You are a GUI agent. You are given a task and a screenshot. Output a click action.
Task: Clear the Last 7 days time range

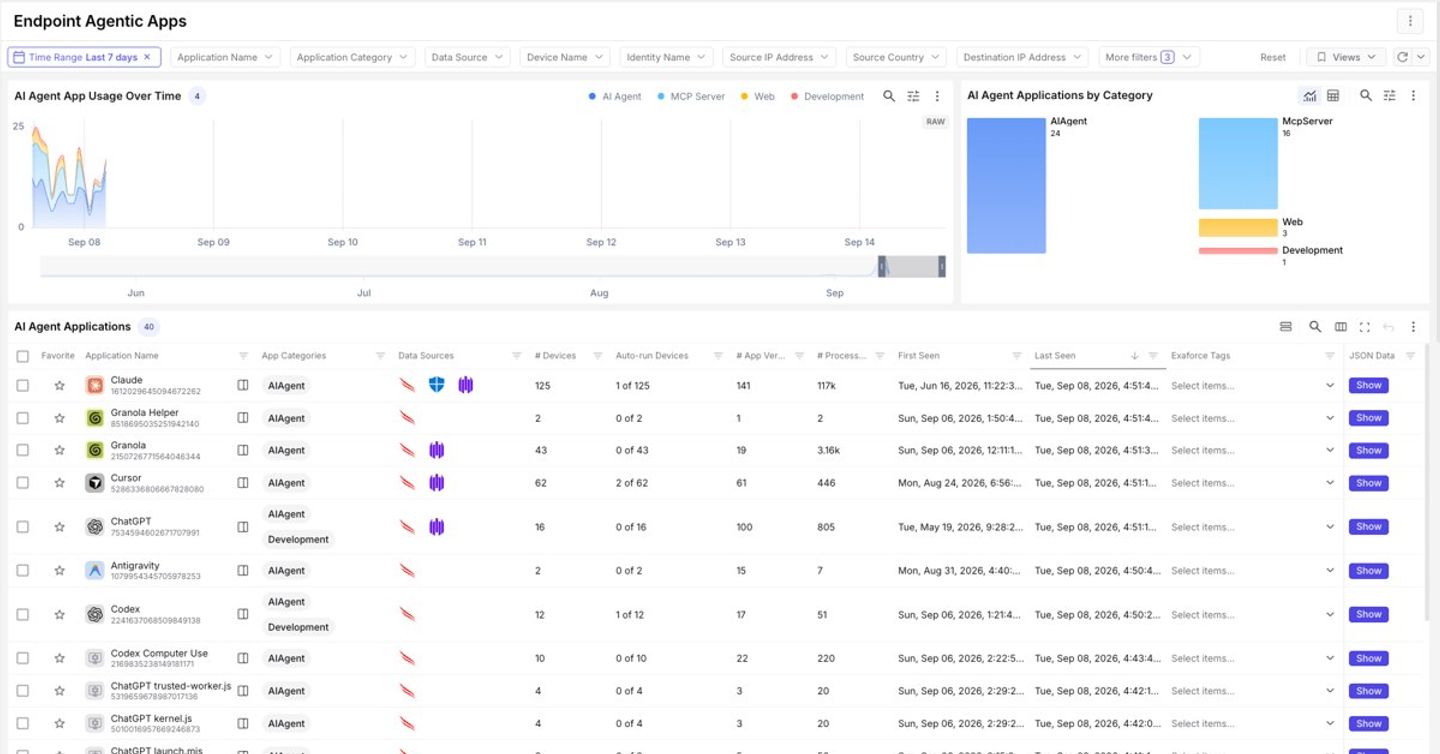coord(147,57)
